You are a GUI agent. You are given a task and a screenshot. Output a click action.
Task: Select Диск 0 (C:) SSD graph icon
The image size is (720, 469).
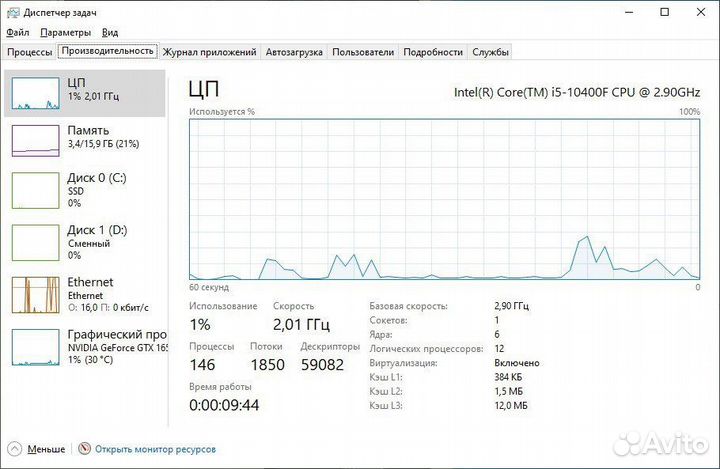[35, 190]
